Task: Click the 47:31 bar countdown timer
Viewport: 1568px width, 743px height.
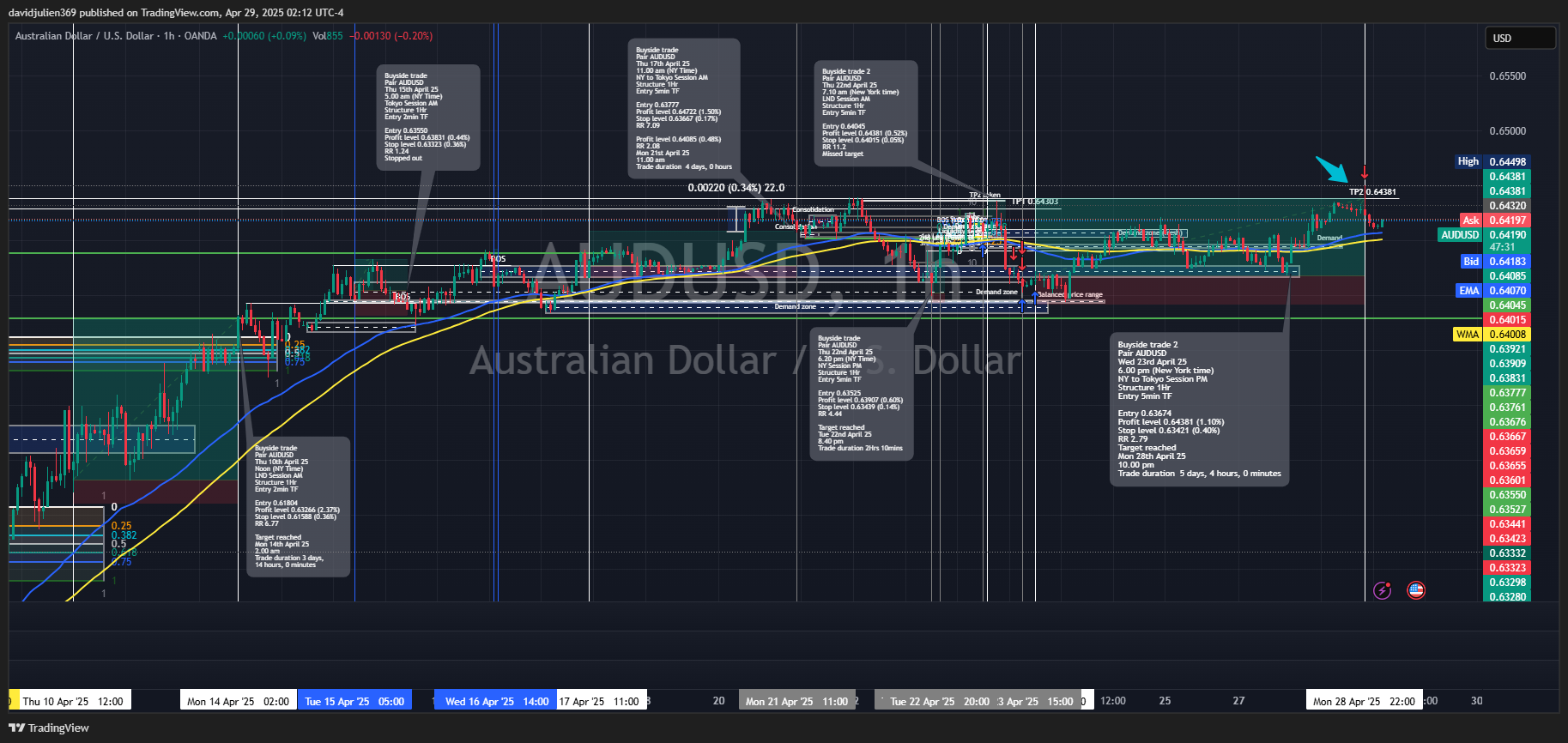Action: click(1502, 247)
